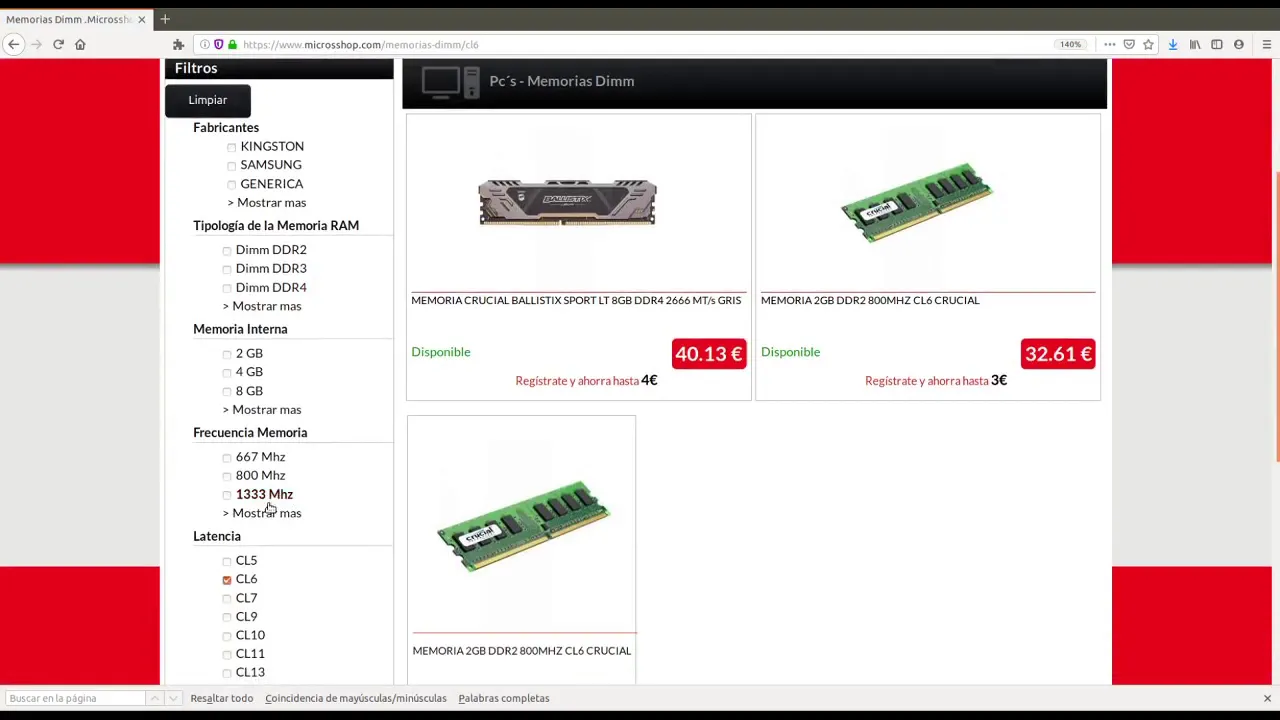The height and width of the screenshot is (720, 1280).
Task: Find next match arrow in find bar
Action: (x=173, y=698)
